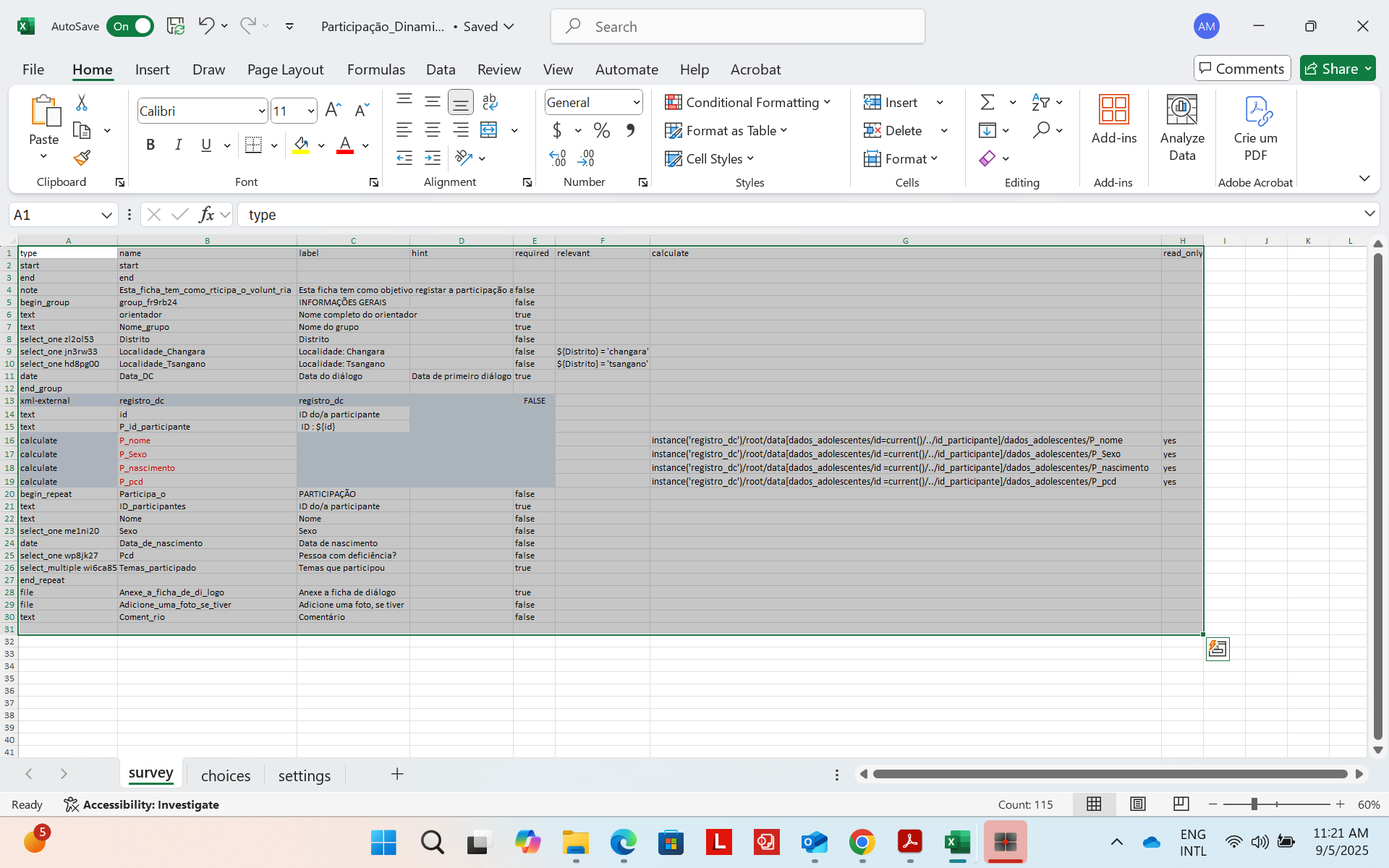This screenshot has width=1389, height=868.
Task: Open the Formulas ribbon tab
Action: (375, 69)
